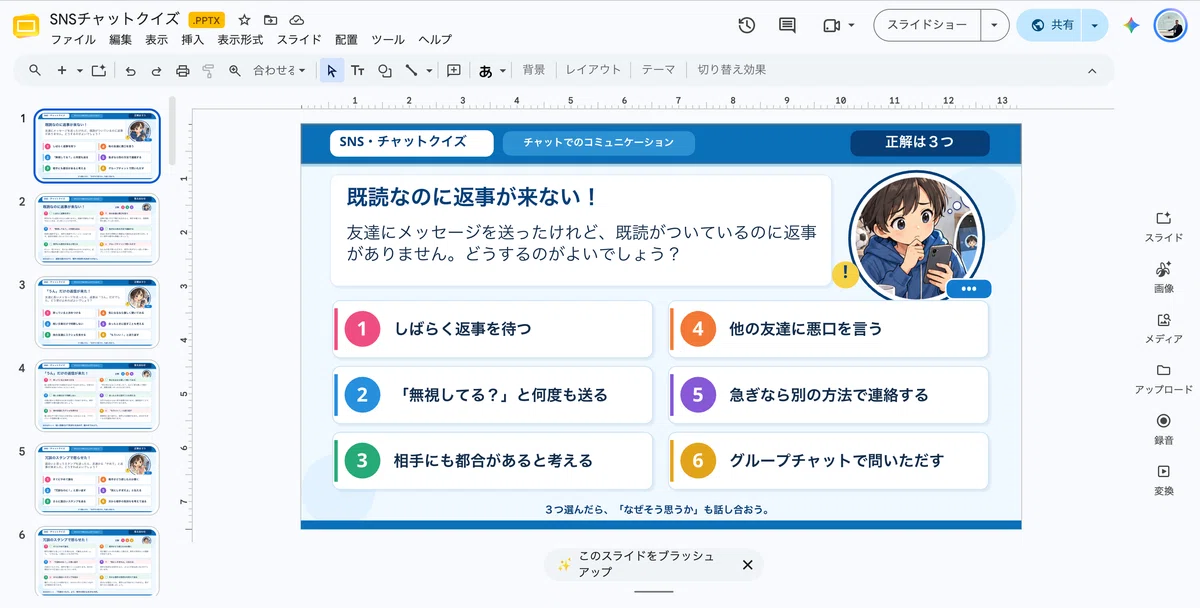Print the presentation with printer icon
This screenshot has width=1200, height=608.
tap(182, 70)
